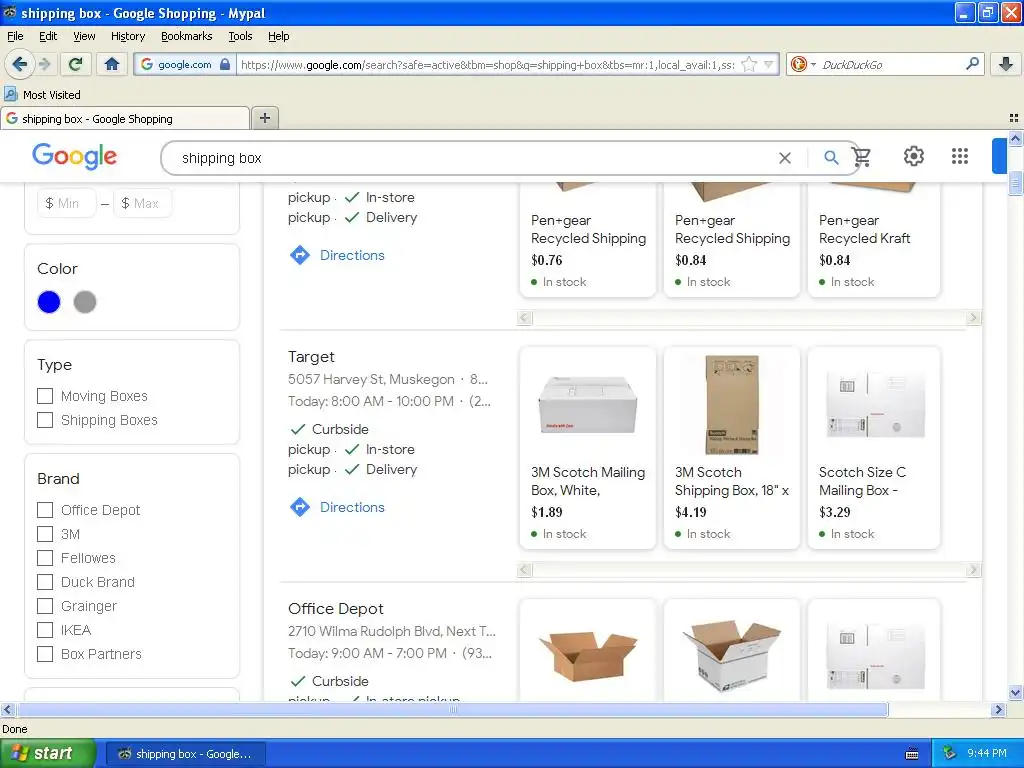Click the page vertical scrollbar down arrow
This screenshot has width=1024, height=768.
point(1015,693)
